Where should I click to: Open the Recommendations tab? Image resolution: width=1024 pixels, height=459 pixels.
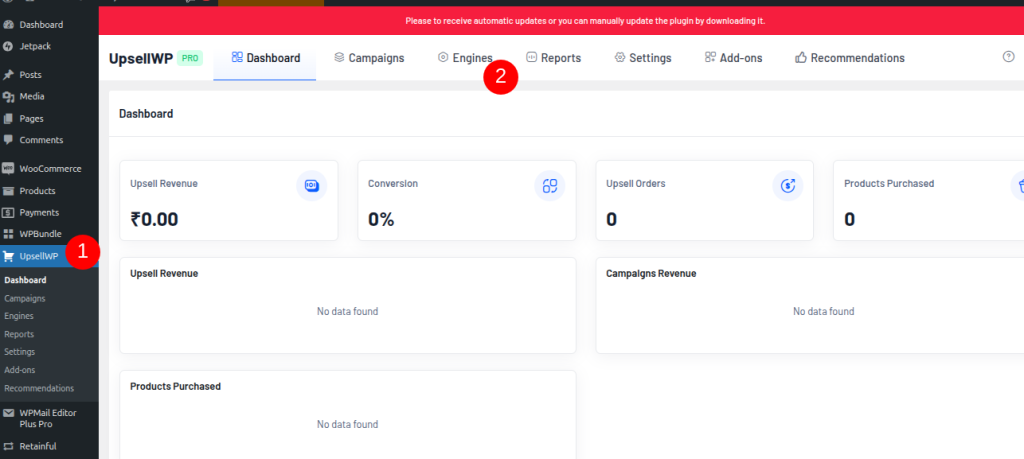coord(850,57)
